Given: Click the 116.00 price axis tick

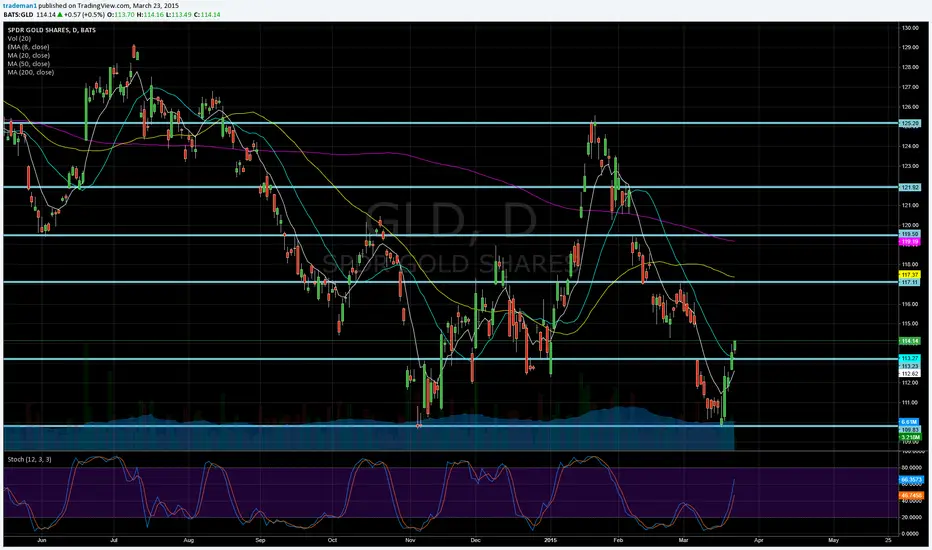Looking at the screenshot, I should (x=910, y=304).
